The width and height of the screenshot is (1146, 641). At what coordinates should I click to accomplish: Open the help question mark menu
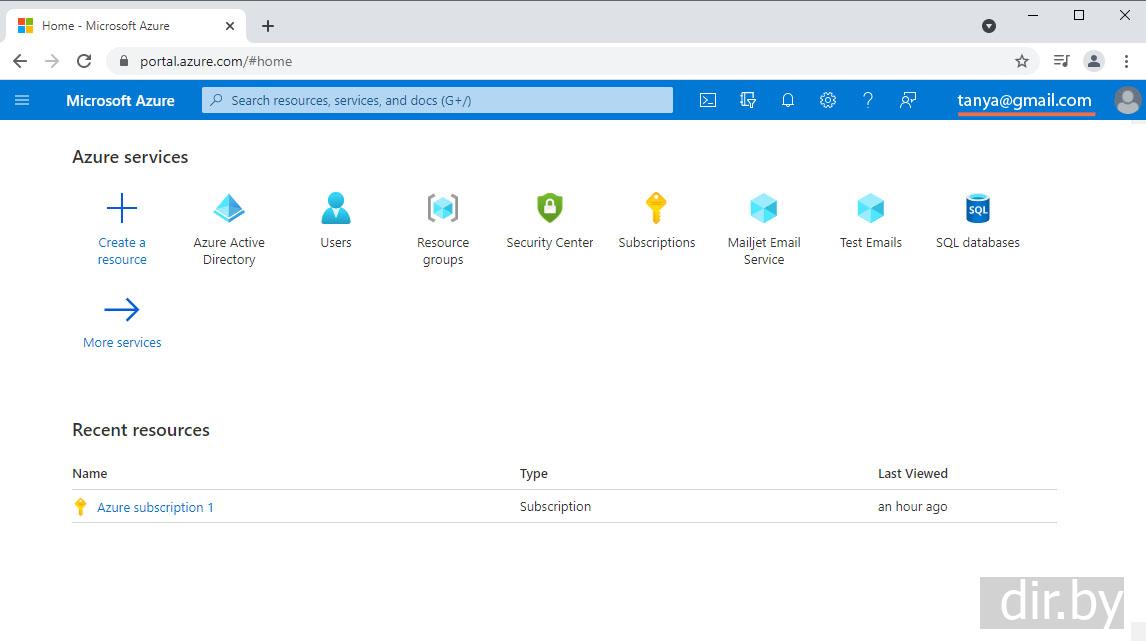coord(868,100)
